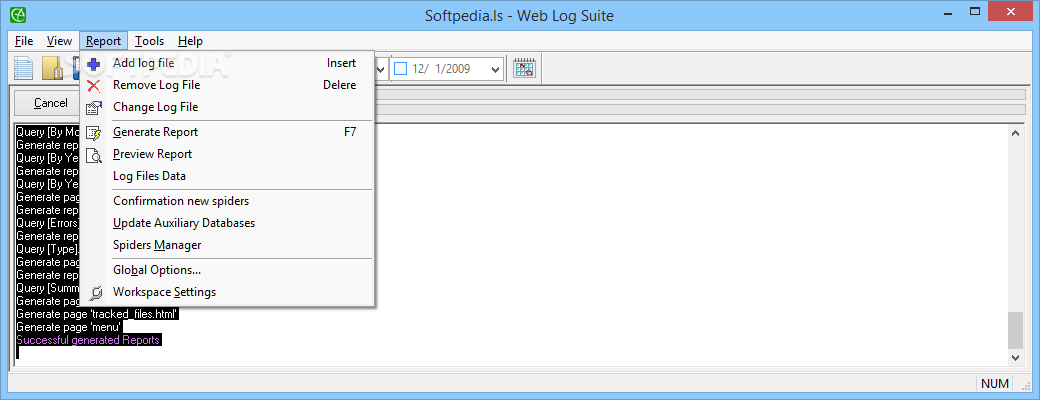Open the Help menu
The width and height of the screenshot is (1040, 400).
coord(190,41)
